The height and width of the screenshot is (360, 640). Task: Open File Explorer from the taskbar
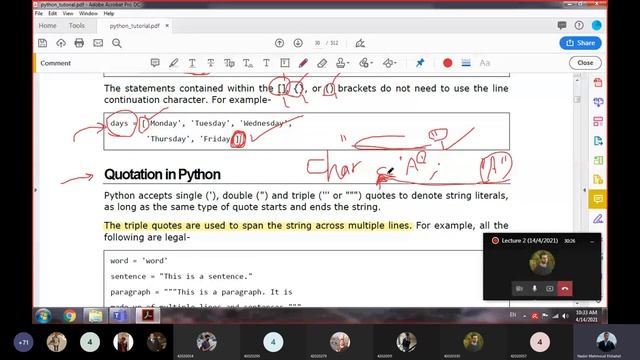pyautogui.click(x=95, y=316)
